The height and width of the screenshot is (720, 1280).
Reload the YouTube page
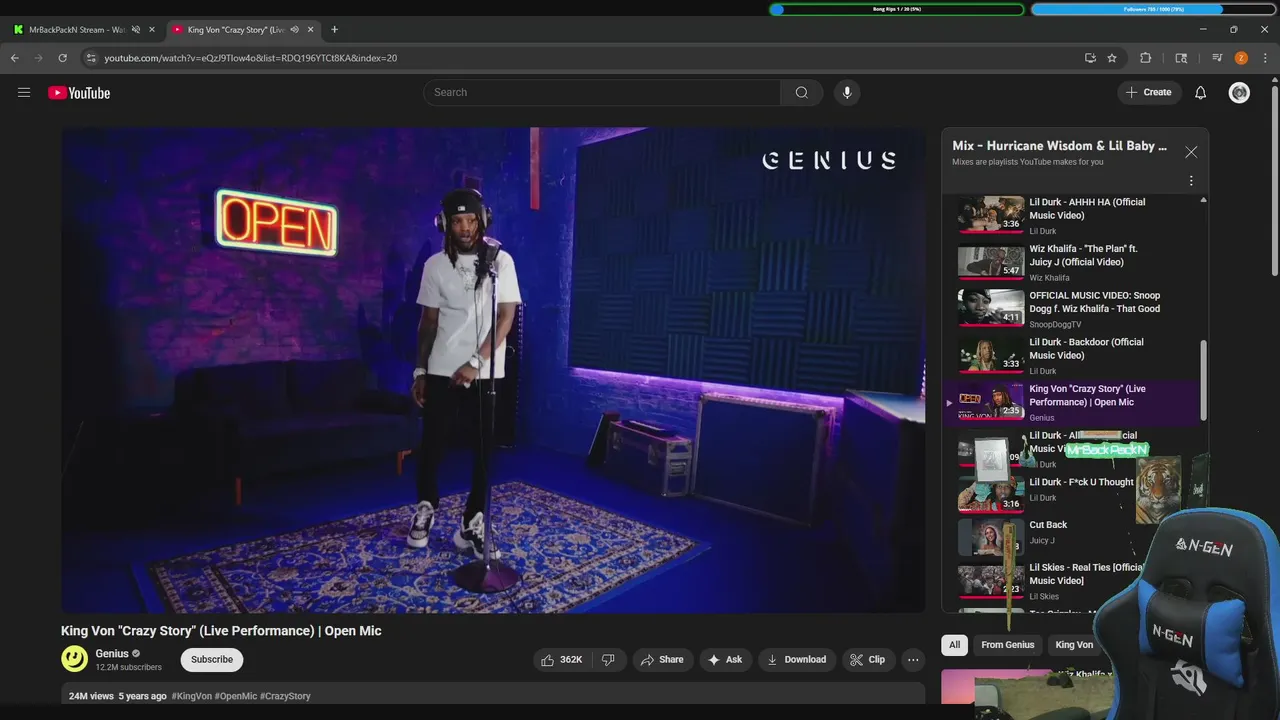pos(62,58)
